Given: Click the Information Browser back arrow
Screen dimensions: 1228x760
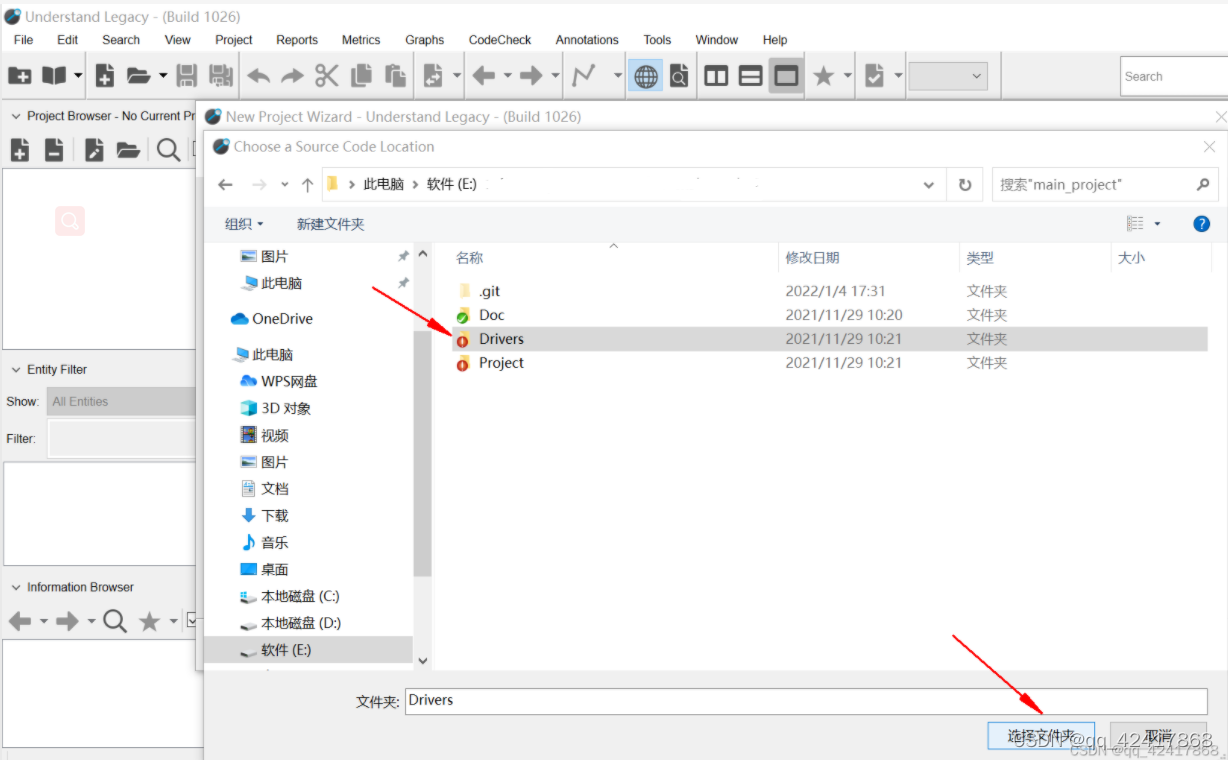Looking at the screenshot, I should pyautogui.click(x=20, y=622).
